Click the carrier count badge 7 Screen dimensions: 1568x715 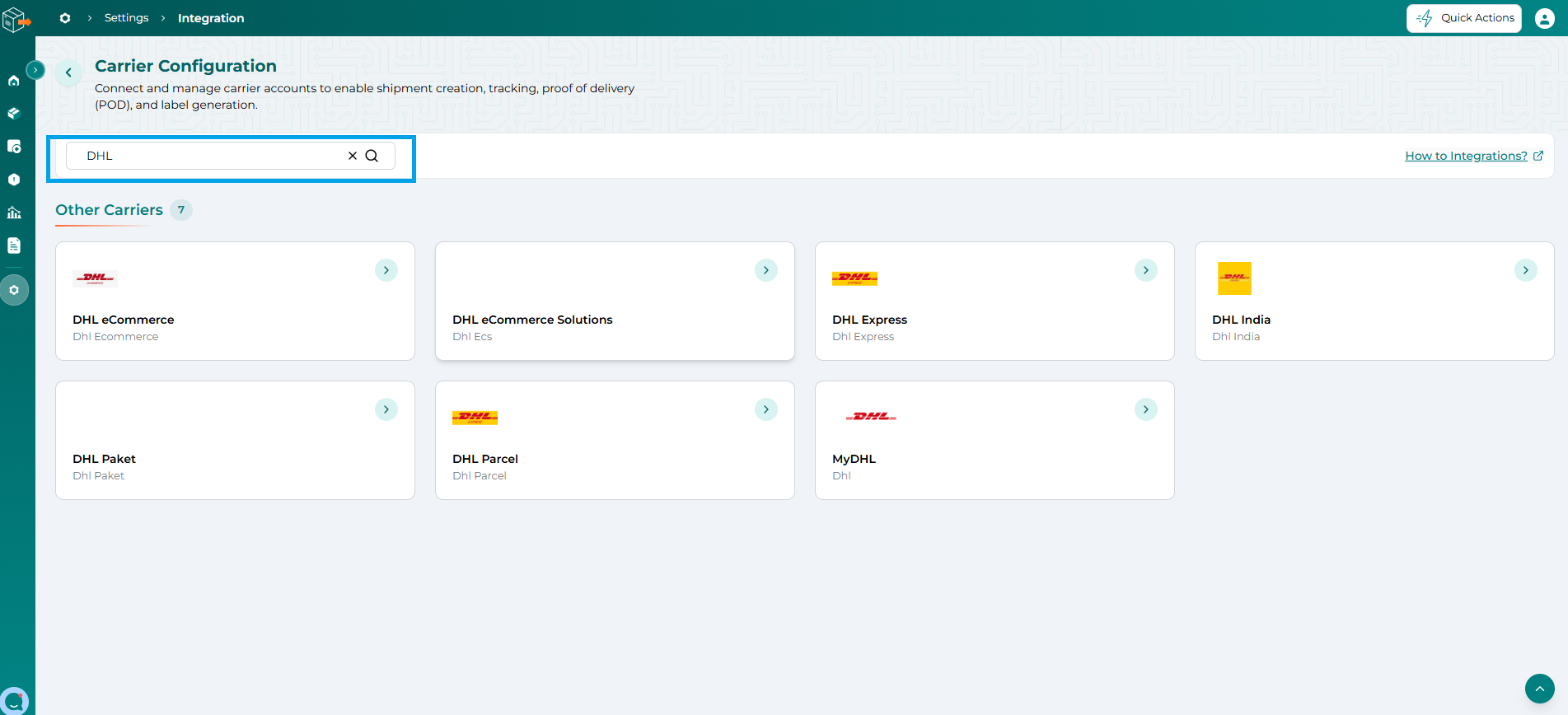pyautogui.click(x=181, y=210)
